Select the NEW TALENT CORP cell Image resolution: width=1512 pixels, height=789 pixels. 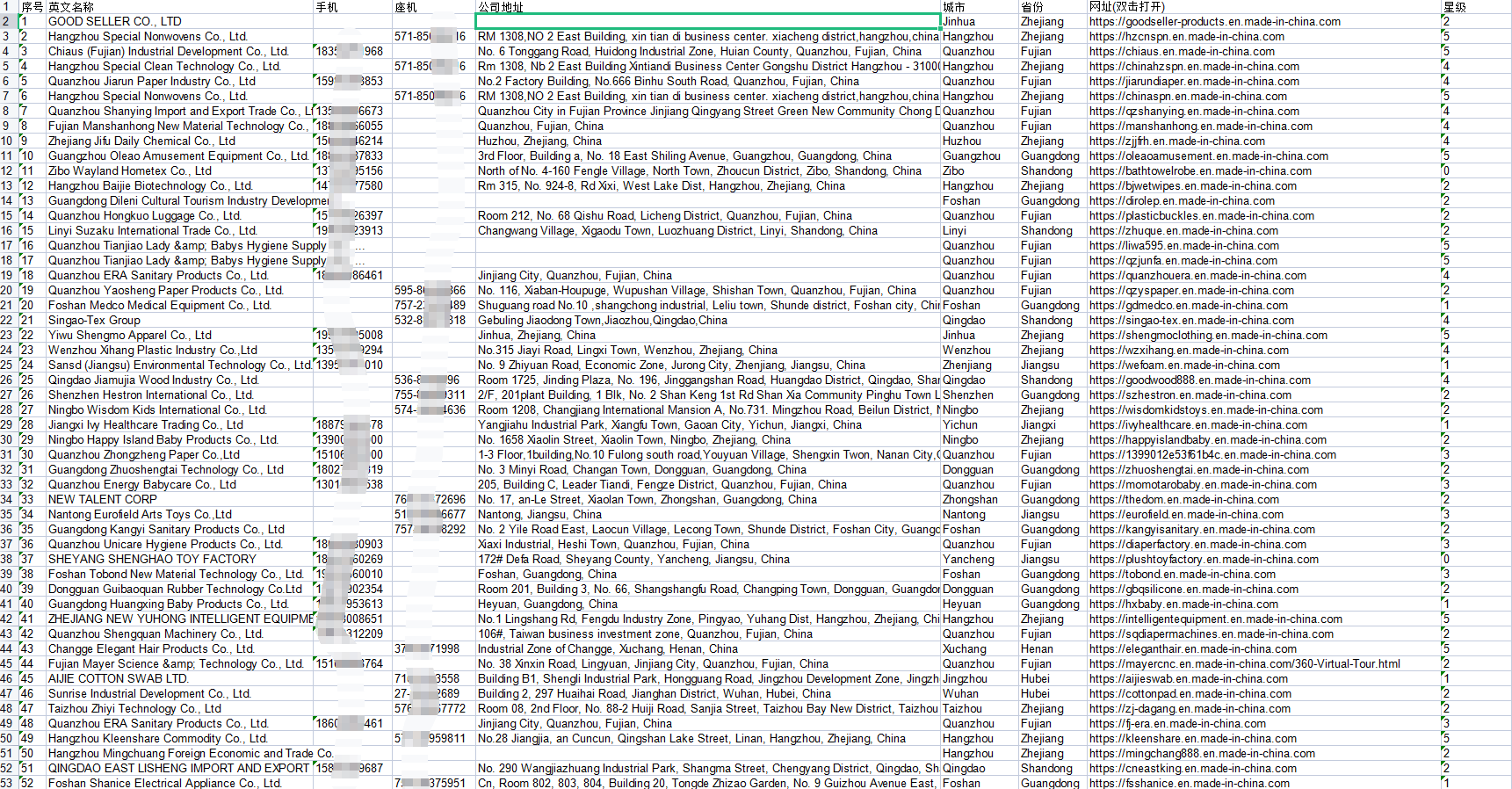pyautogui.click(x=179, y=499)
